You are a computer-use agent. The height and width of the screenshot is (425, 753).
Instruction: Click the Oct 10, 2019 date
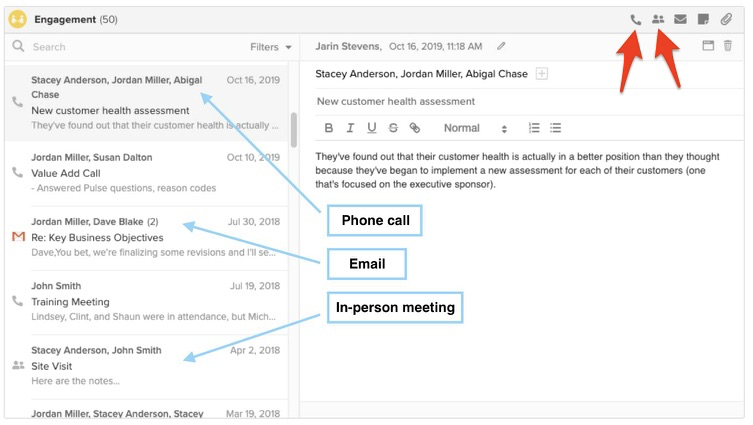[x=253, y=158]
